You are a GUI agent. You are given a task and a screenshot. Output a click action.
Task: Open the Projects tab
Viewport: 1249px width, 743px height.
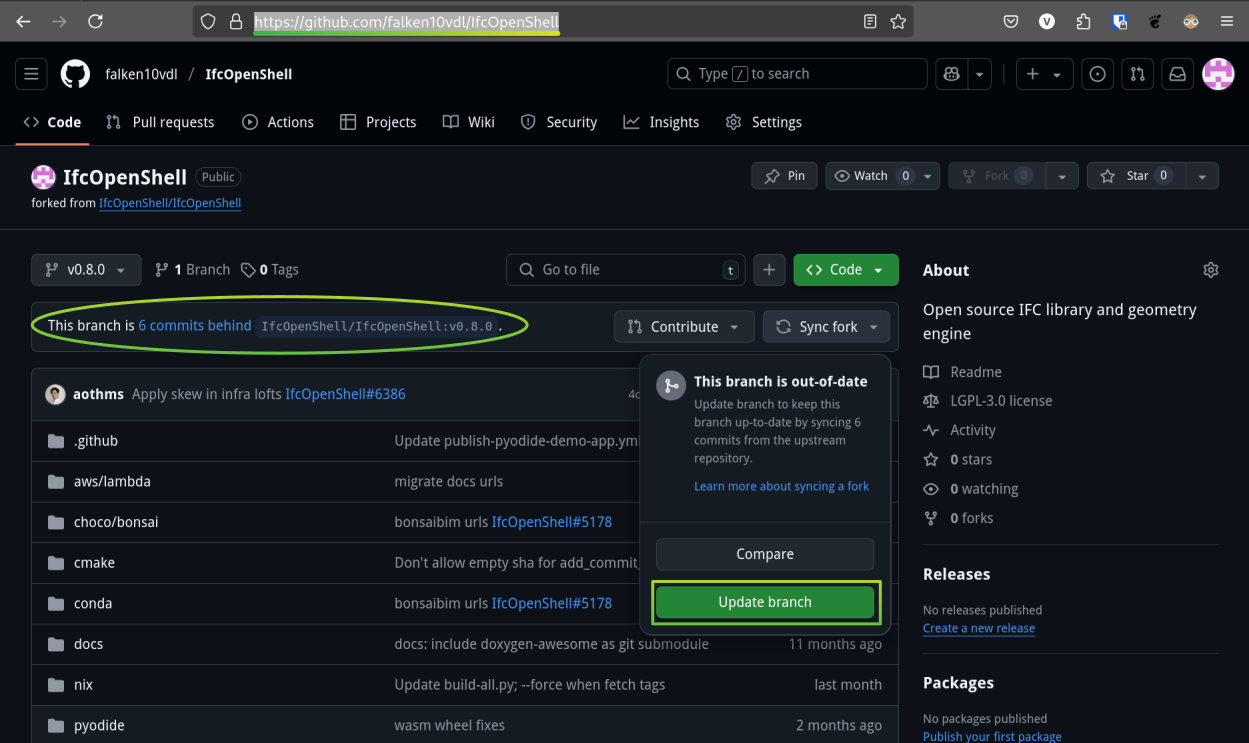point(378,122)
